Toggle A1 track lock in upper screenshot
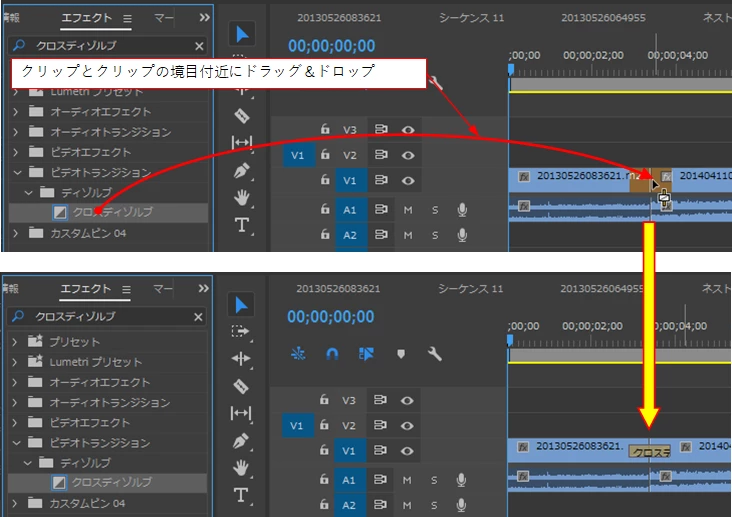Screen dimensions: 732x517 click(325, 209)
